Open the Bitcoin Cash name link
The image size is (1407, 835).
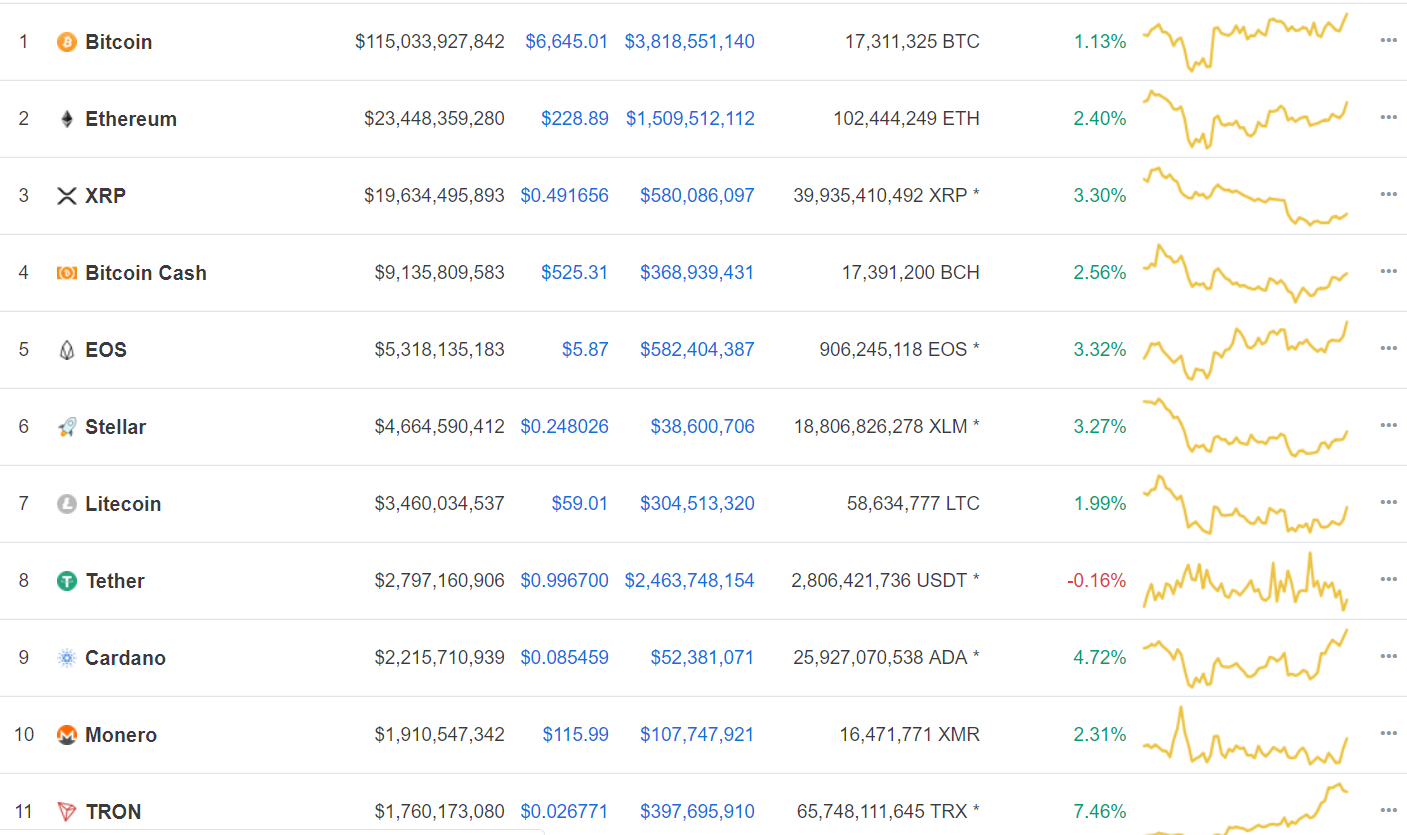tap(146, 273)
